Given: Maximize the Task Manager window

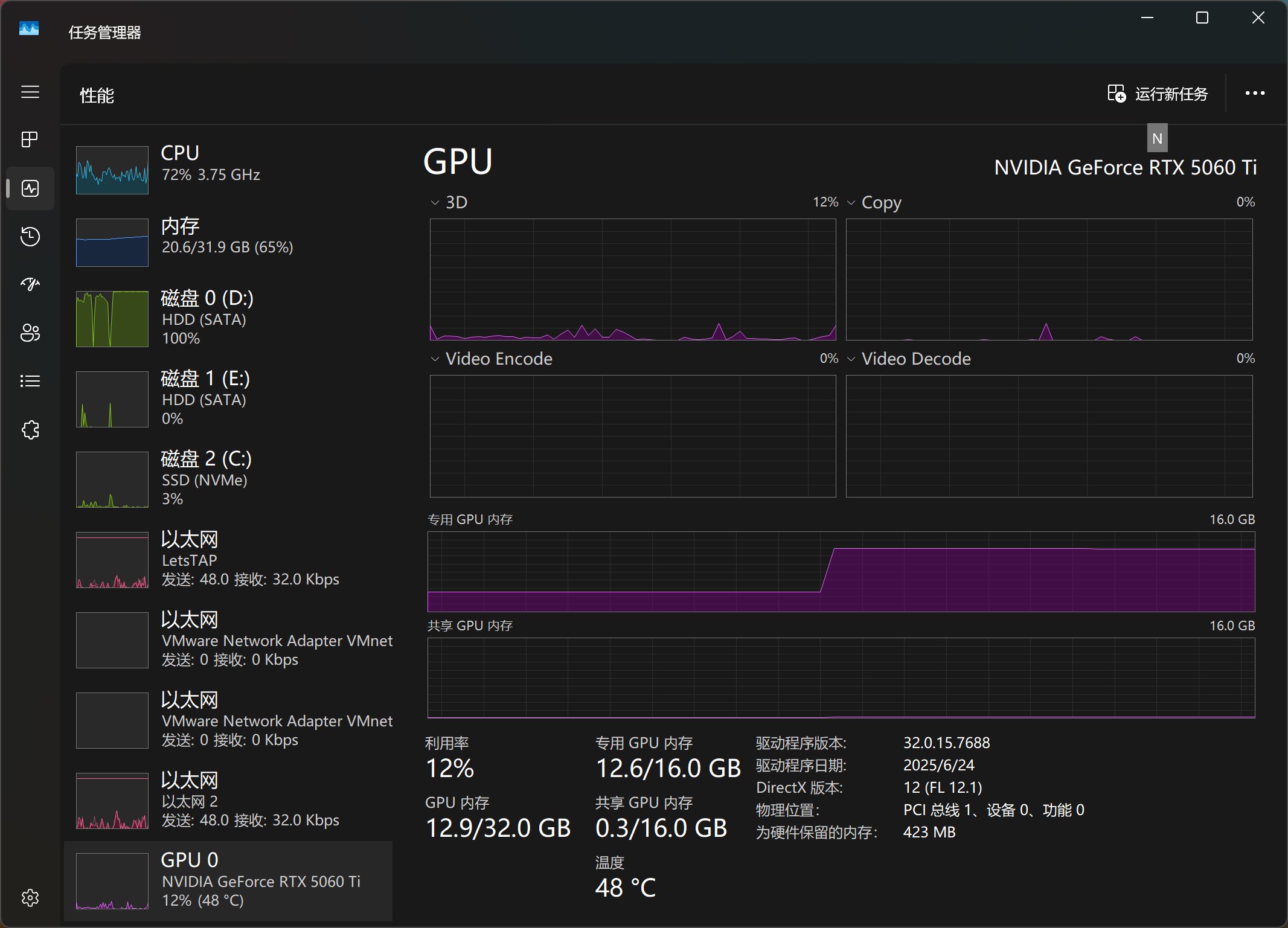Looking at the screenshot, I should [1202, 18].
